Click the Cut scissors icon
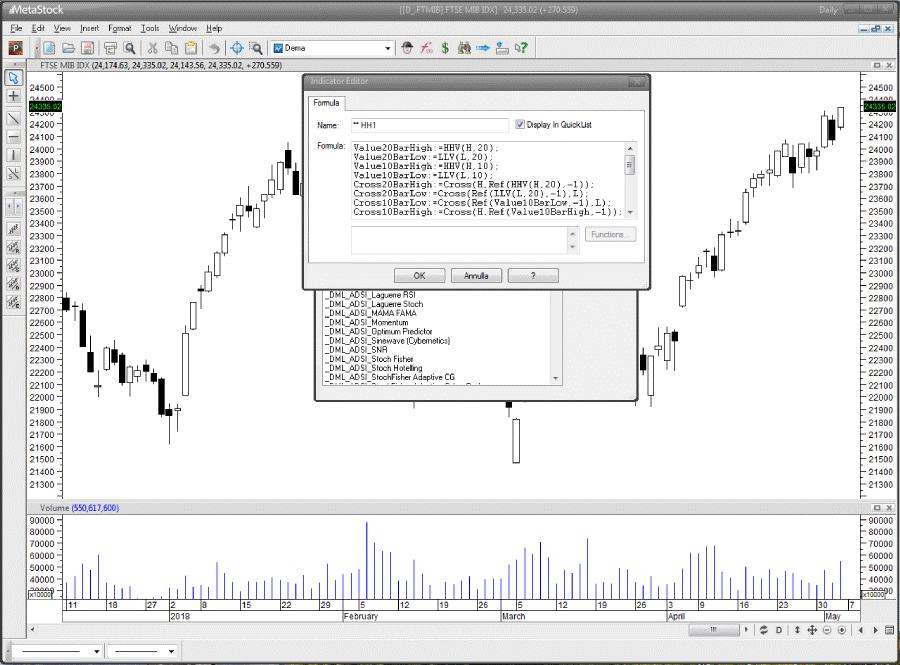The height and width of the screenshot is (665, 900). [153, 48]
